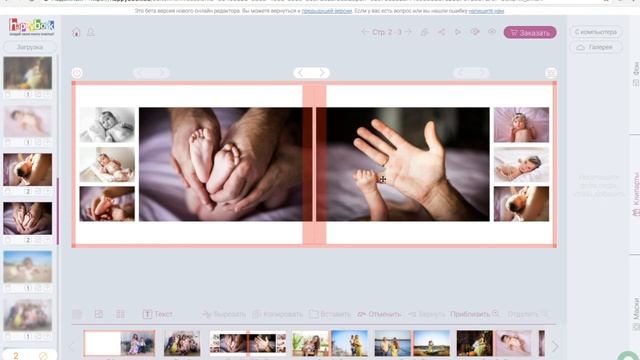Advance filmstrip with right chevron arrow

pos(554,347)
